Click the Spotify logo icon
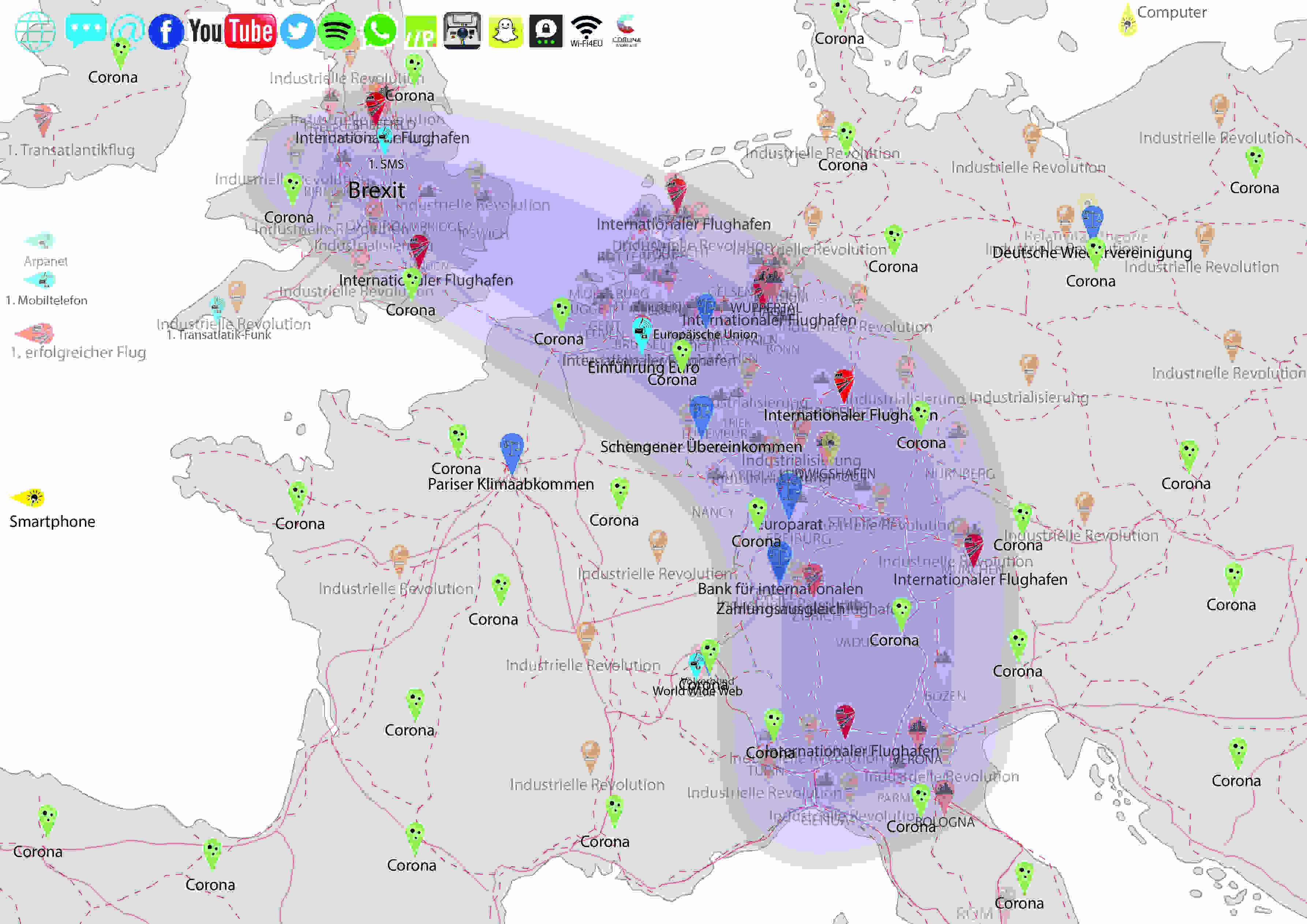This screenshot has width=1307, height=924. 336,30
